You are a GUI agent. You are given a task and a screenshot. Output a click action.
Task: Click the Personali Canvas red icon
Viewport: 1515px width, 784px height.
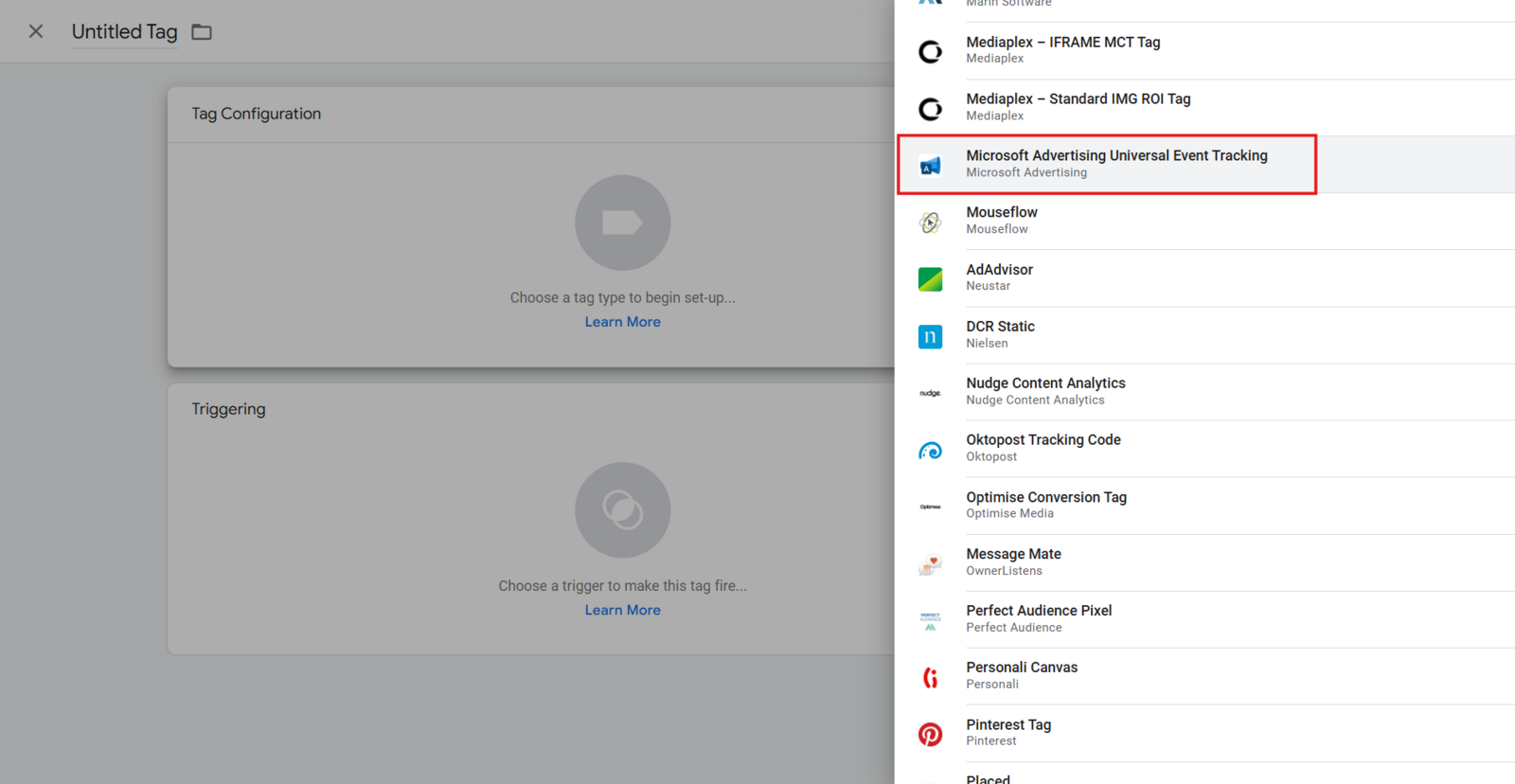(x=930, y=678)
